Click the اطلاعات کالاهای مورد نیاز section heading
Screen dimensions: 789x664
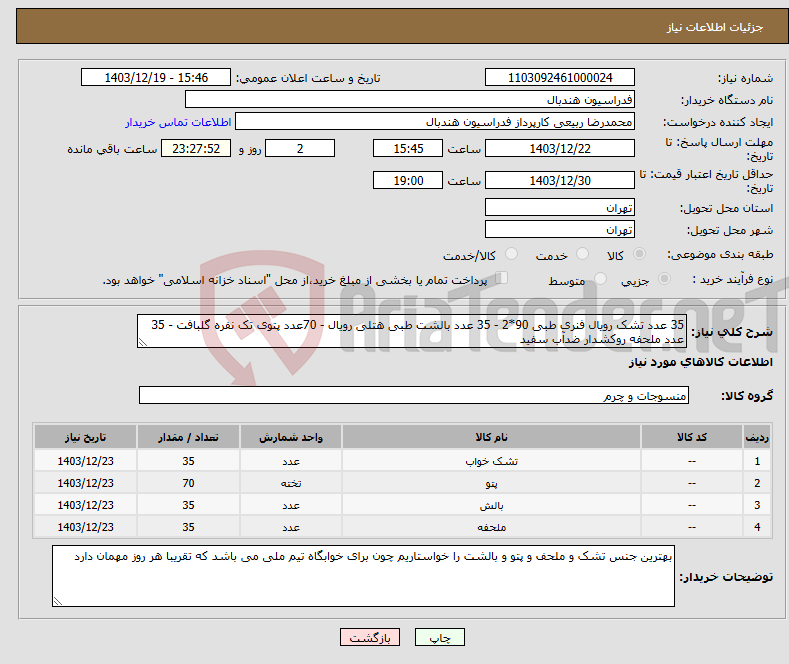pyautogui.click(x=700, y=362)
